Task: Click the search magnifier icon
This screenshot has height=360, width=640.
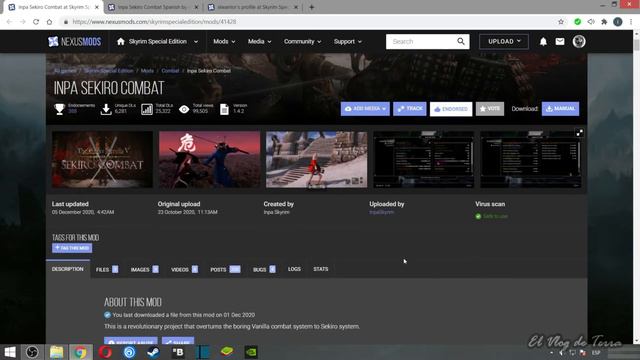Action: [x=461, y=41]
